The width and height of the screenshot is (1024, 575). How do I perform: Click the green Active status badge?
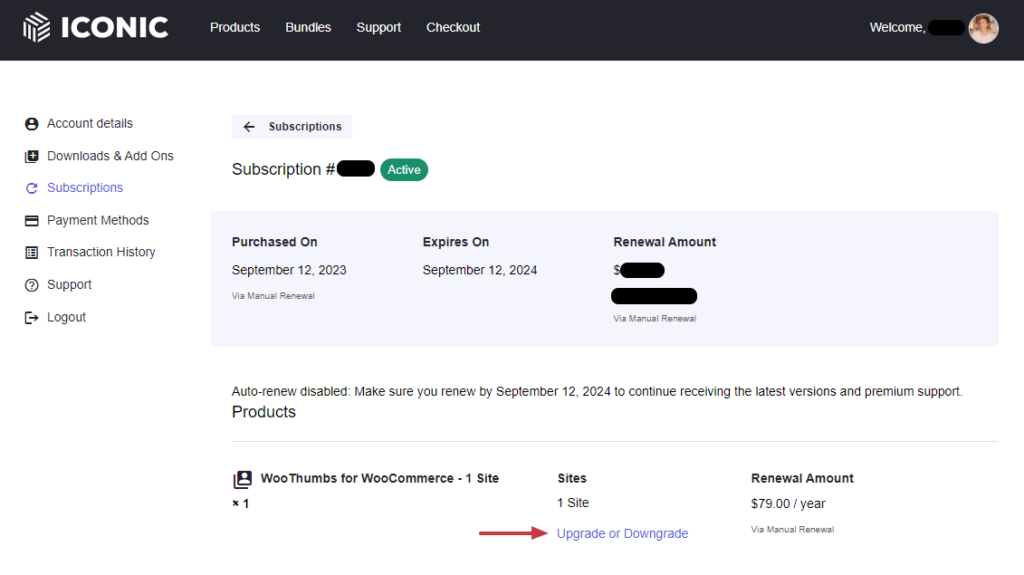pyautogui.click(x=404, y=170)
